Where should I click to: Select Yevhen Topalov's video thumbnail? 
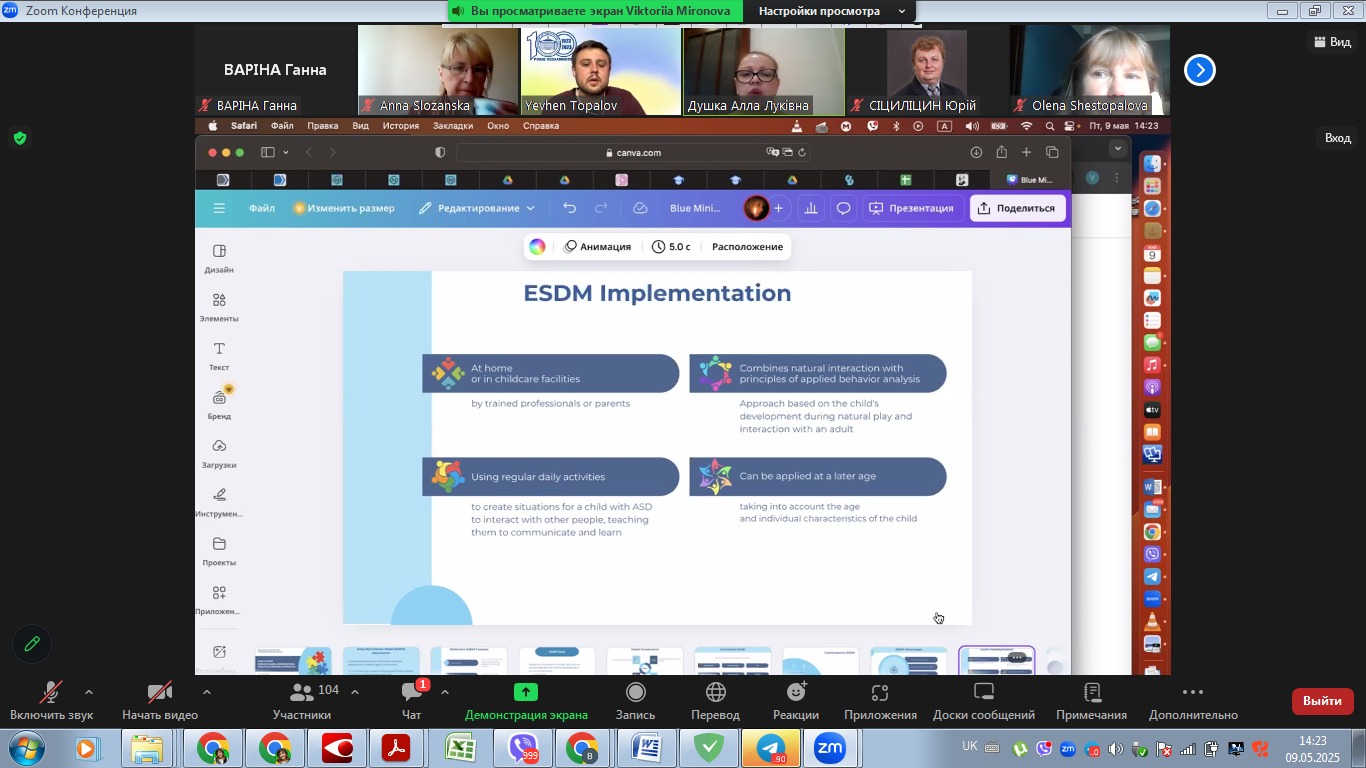(x=601, y=70)
